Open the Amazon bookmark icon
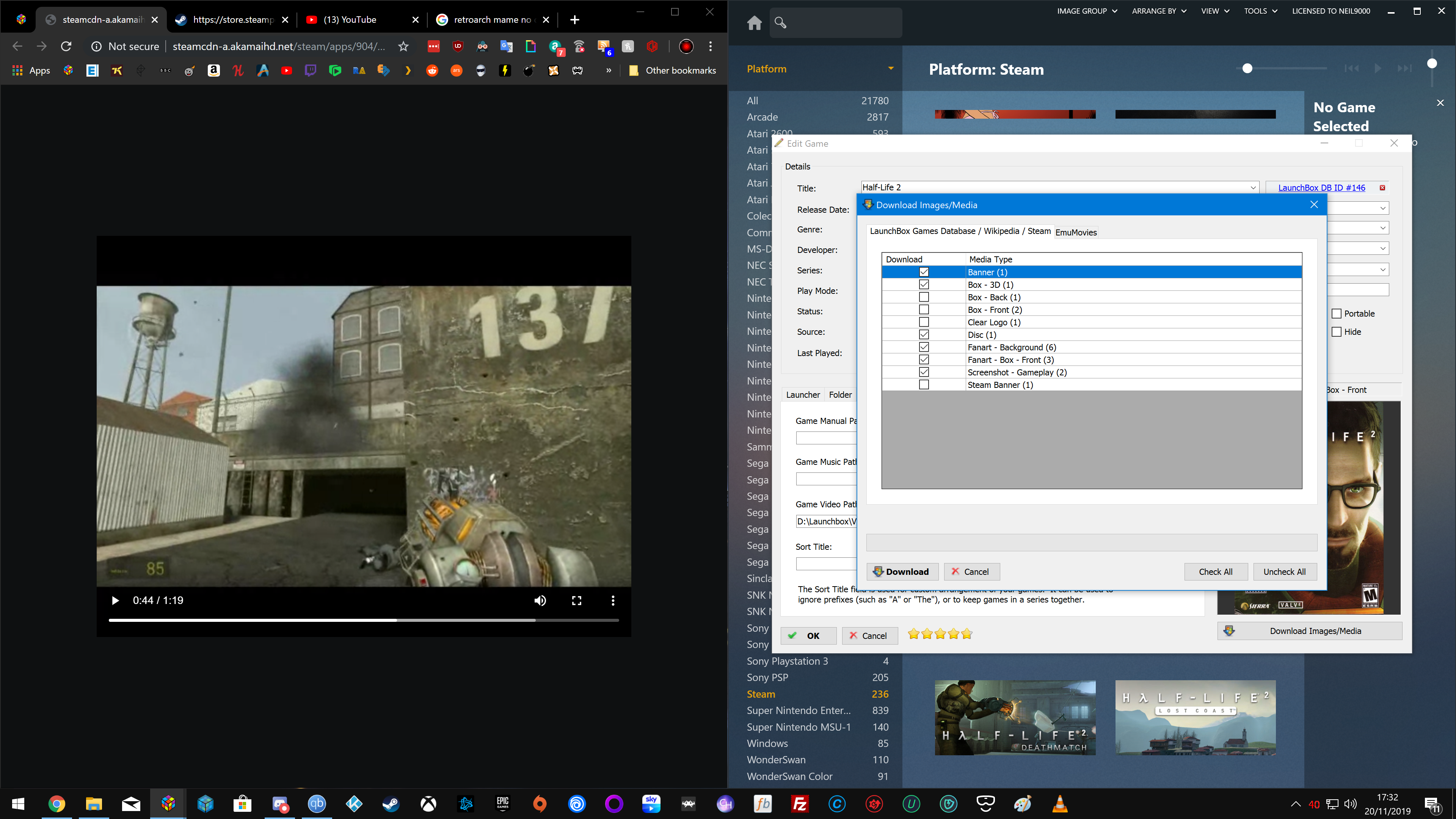1456x819 pixels. click(213, 70)
